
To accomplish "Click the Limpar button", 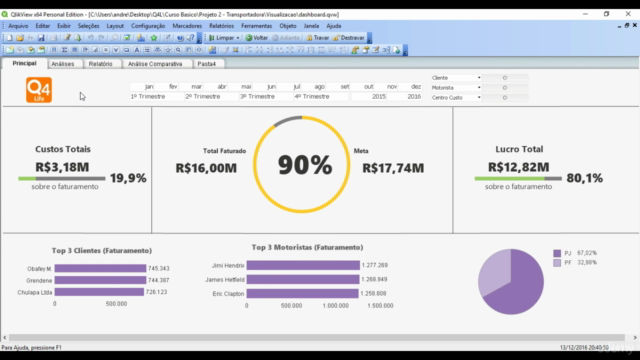I will (221, 38).
